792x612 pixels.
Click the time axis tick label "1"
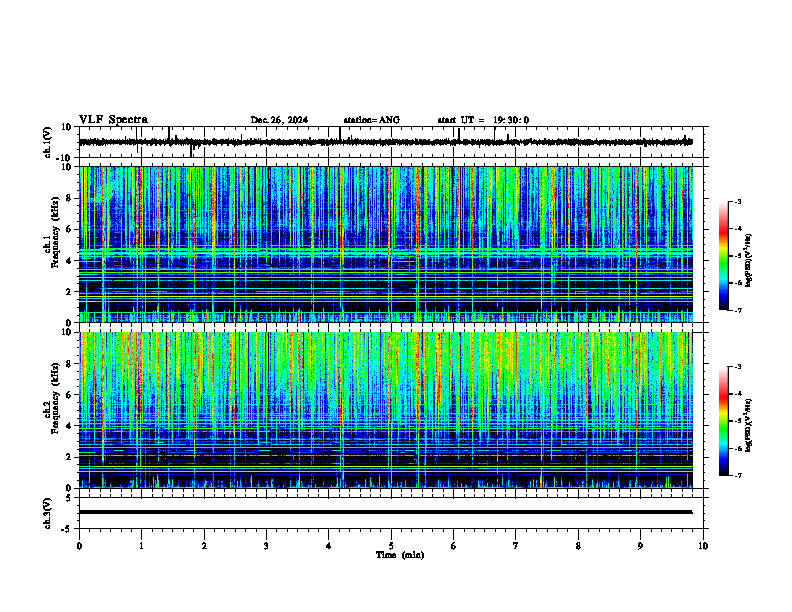141,546
